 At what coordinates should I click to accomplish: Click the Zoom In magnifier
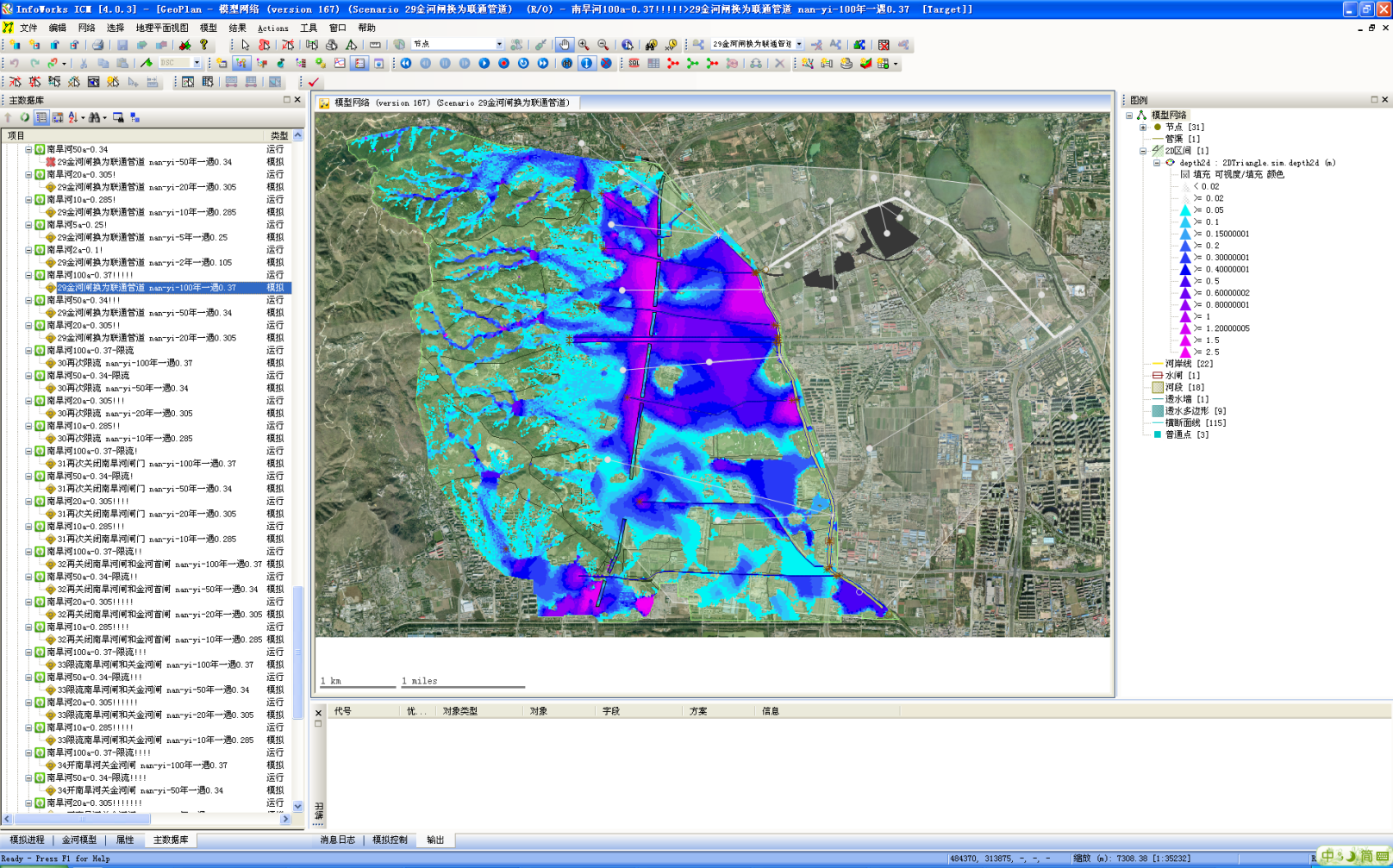pyautogui.click(x=584, y=44)
